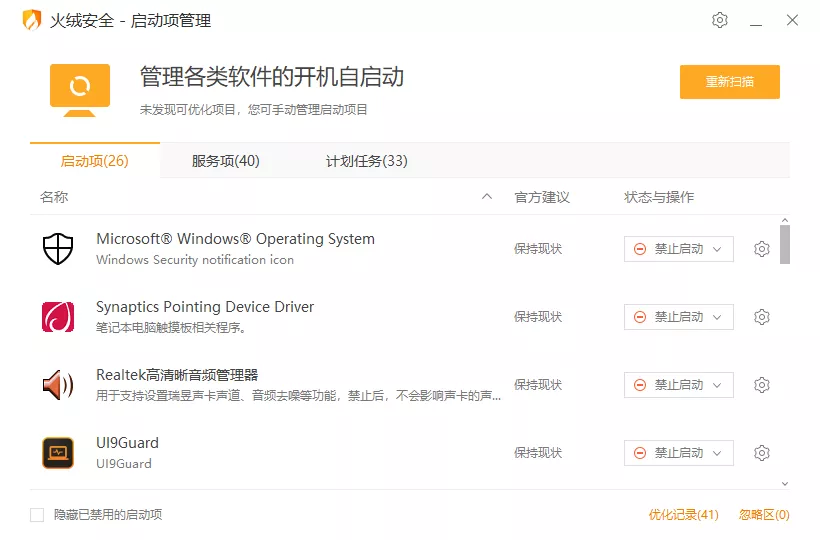Image resolution: width=820 pixels, height=540 pixels.
Task: Click the 重新扫描 rescan button
Action: [730, 82]
